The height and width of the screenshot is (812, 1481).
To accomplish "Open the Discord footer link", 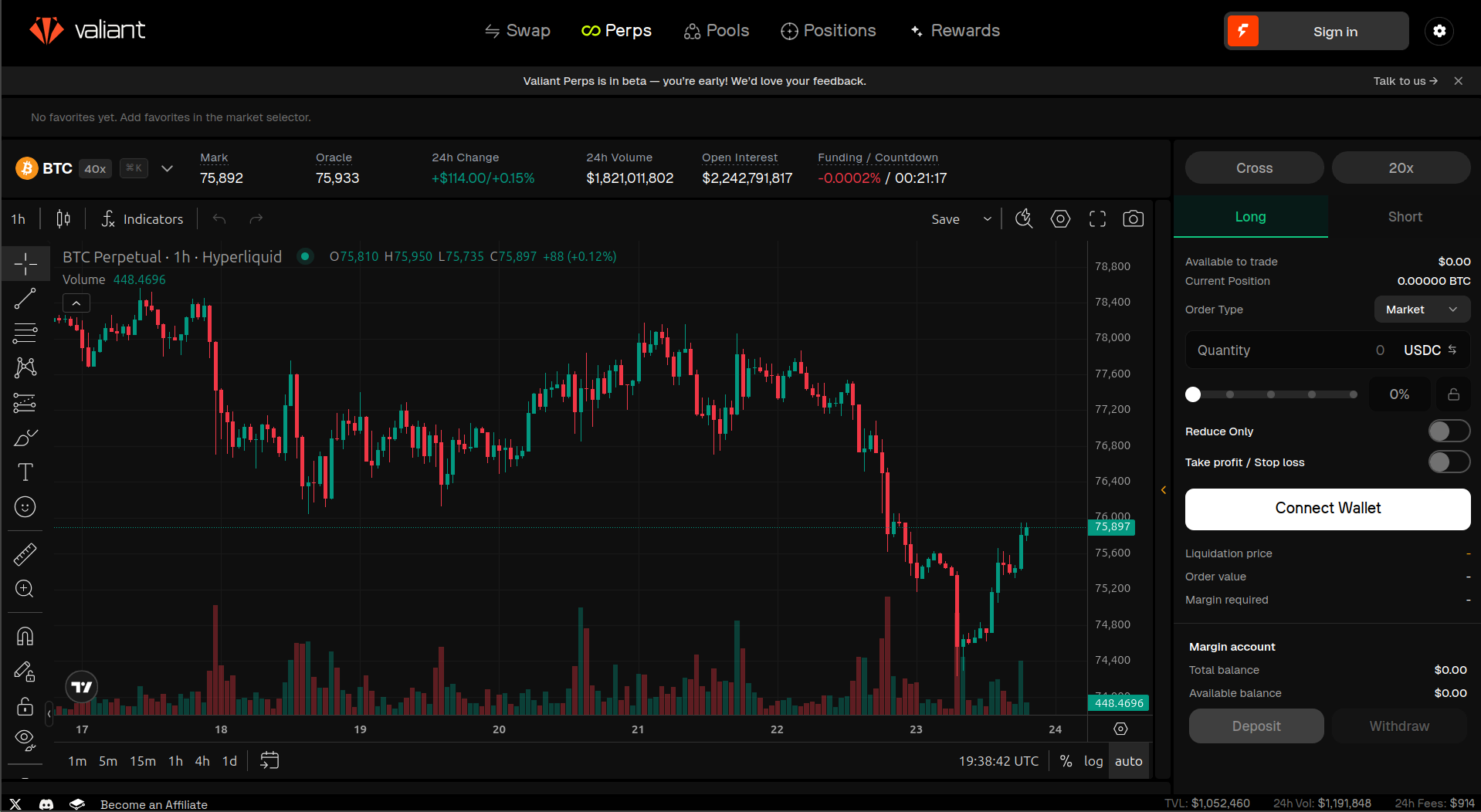I will tap(46, 804).
